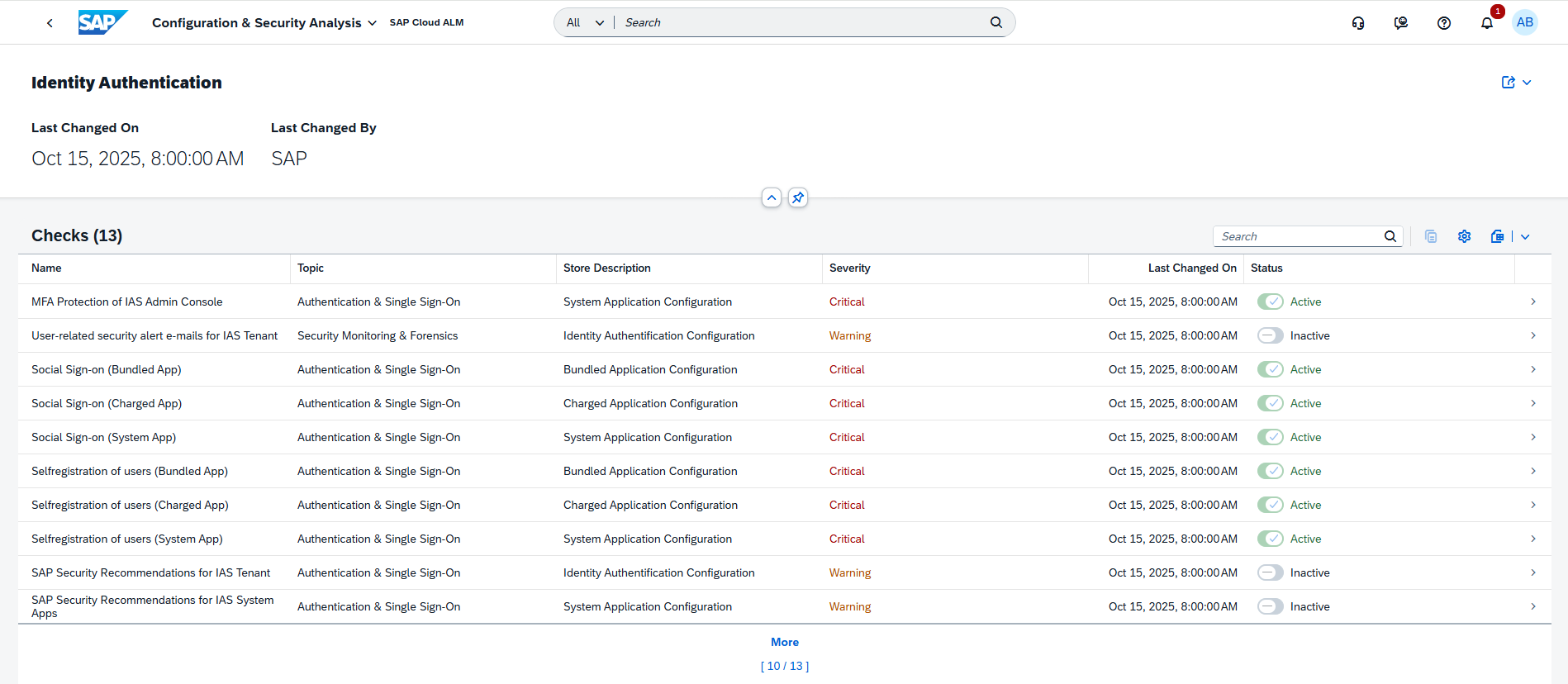Screen dimensions: 1568x684
Task: Click the export to spreadsheet icon
Action: 1497,236
